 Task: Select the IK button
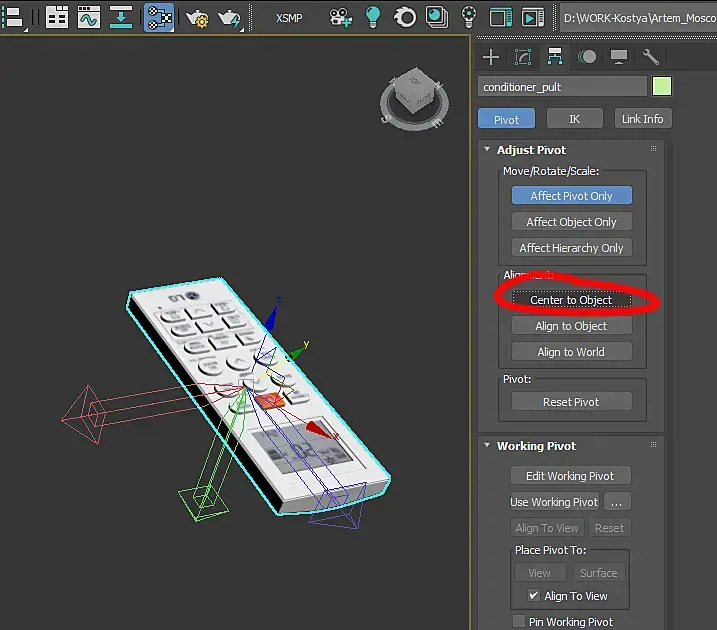574,119
